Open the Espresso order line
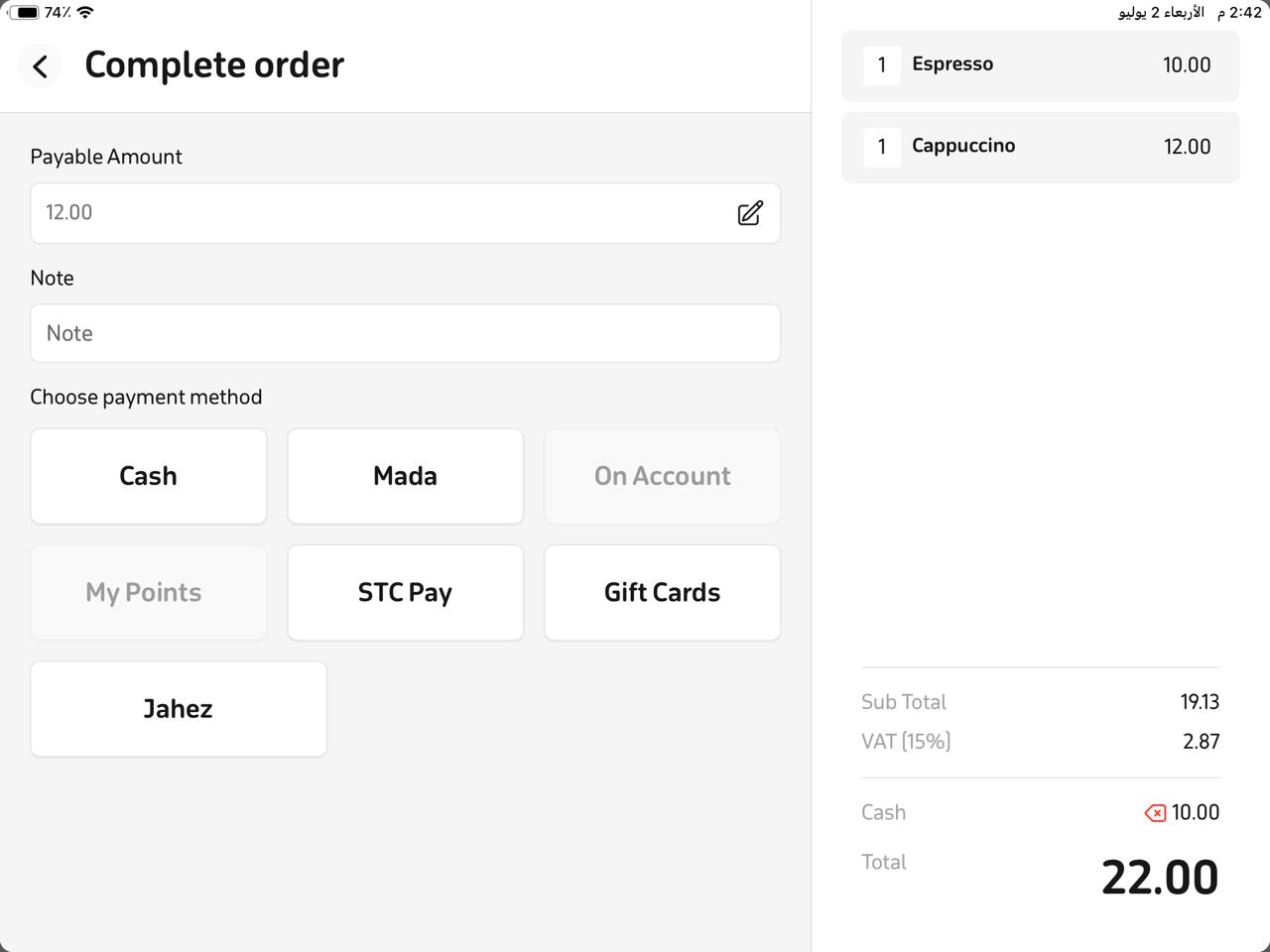This screenshot has width=1270, height=952. click(x=1040, y=65)
